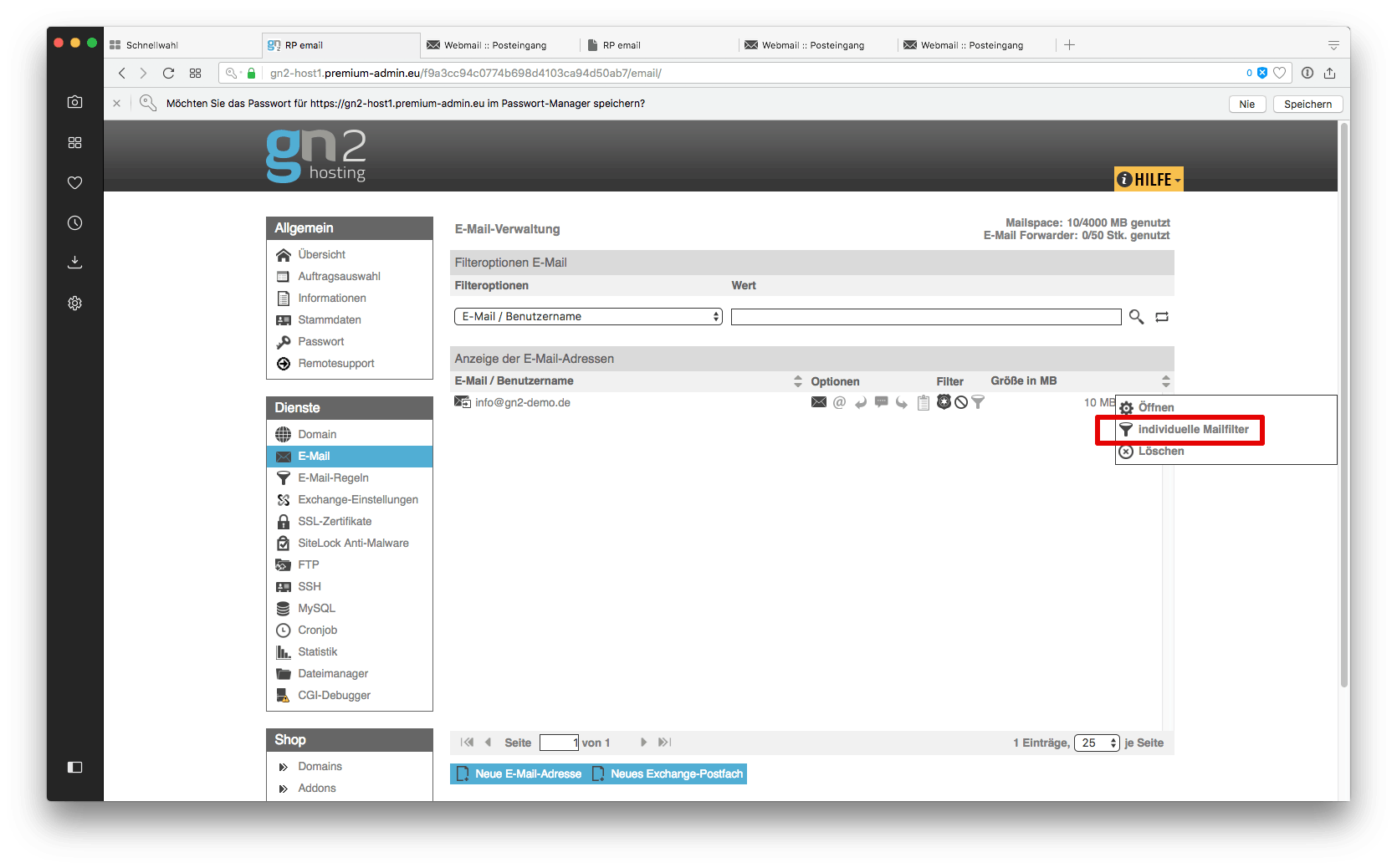Image resolution: width=1397 pixels, height=868 pixels.
Task: Open the E-Mail / Benutzername filter dropdown
Action: [588, 316]
